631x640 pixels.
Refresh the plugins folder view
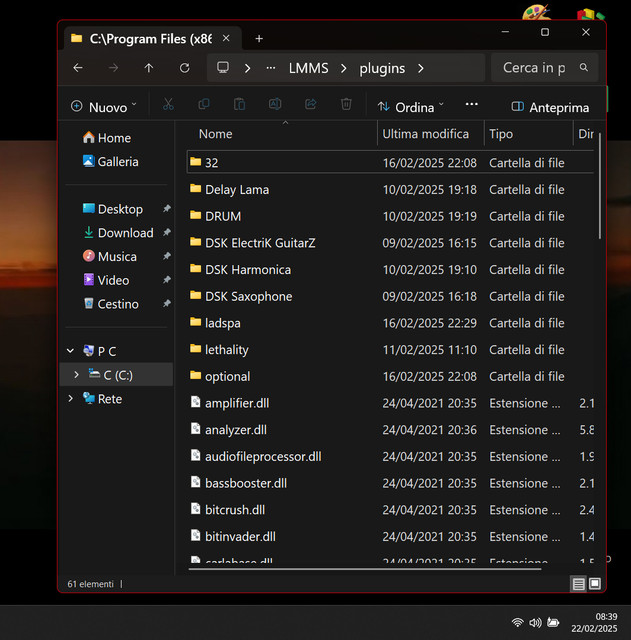184,68
